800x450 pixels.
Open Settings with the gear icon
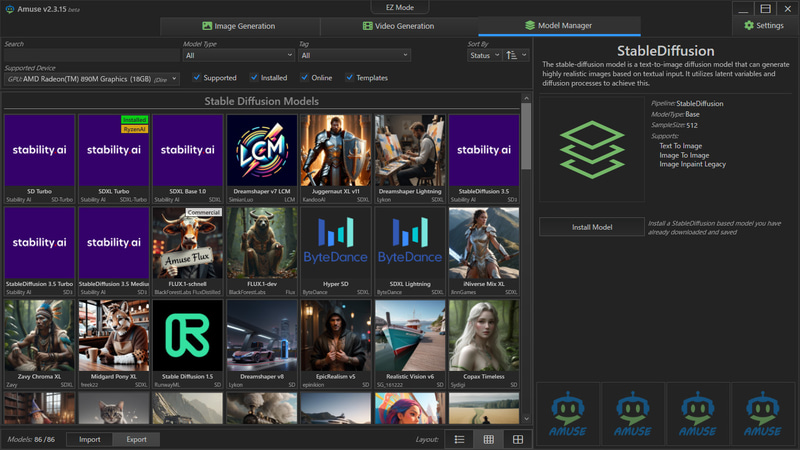coord(763,26)
